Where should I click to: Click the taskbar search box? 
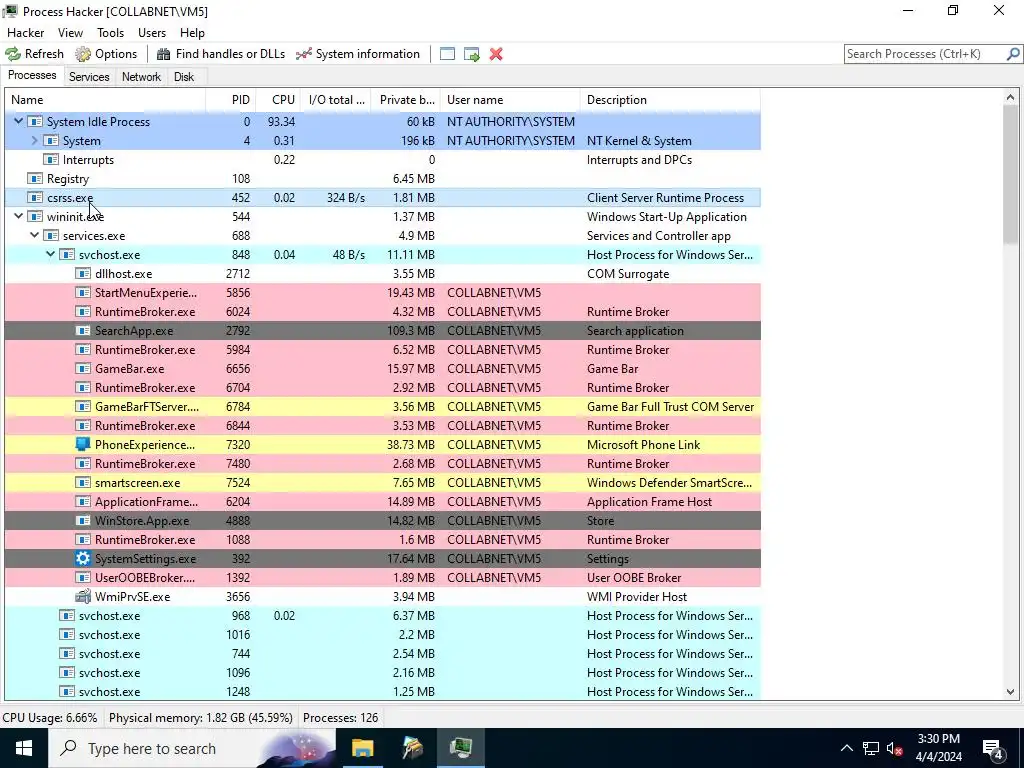(x=191, y=748)
